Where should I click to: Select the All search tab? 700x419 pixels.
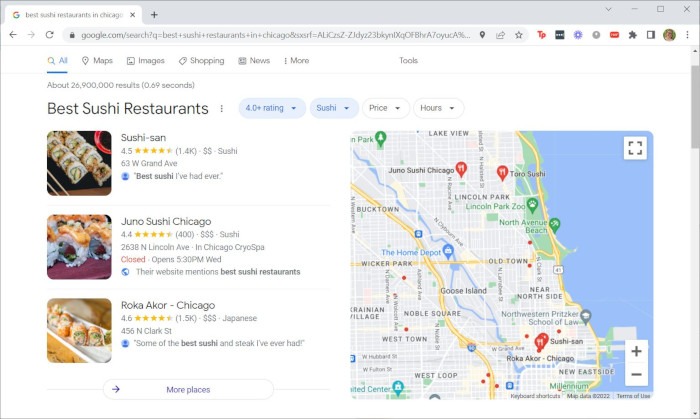click(x=57, y=61)
